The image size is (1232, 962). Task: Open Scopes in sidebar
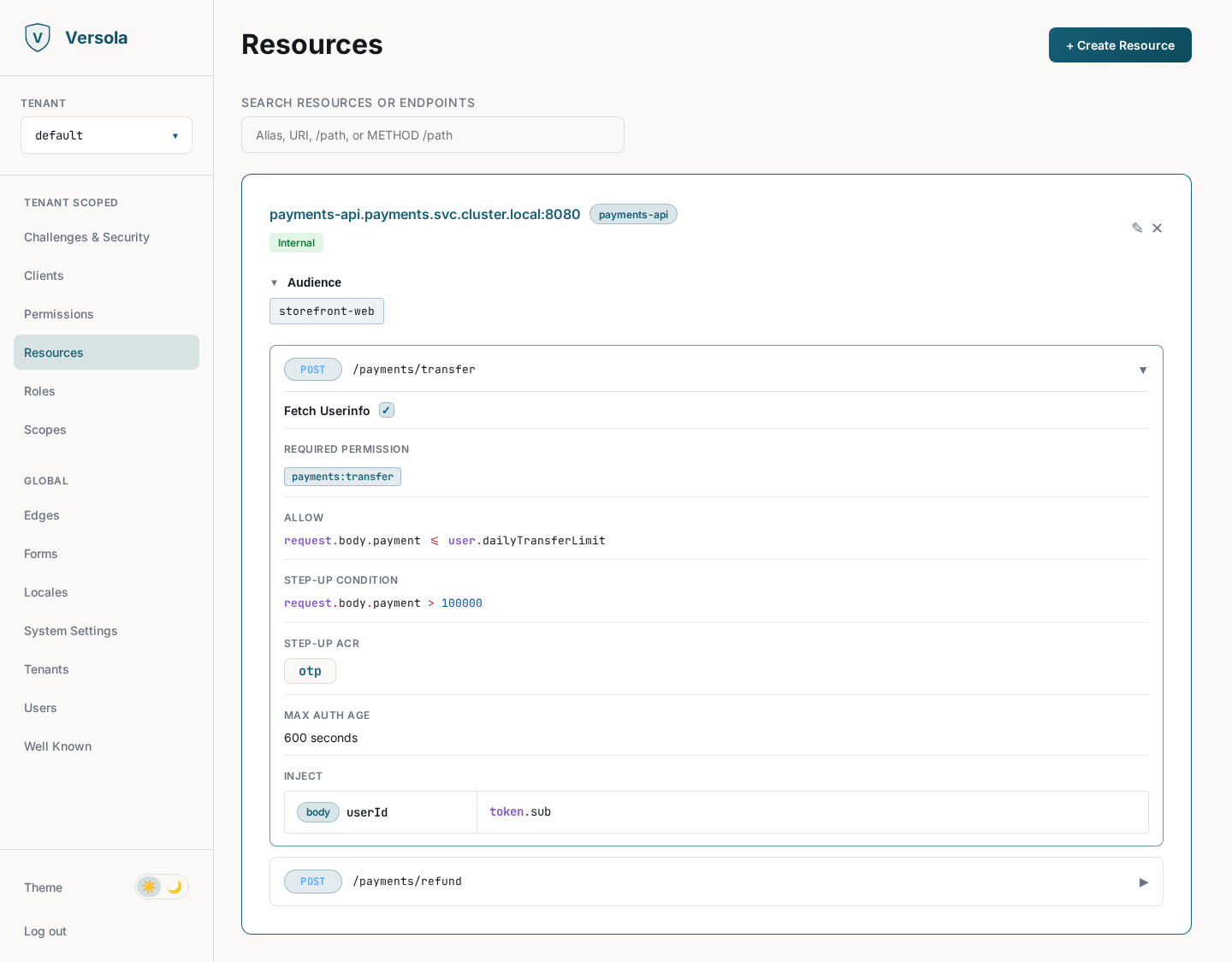pos(106,430)
